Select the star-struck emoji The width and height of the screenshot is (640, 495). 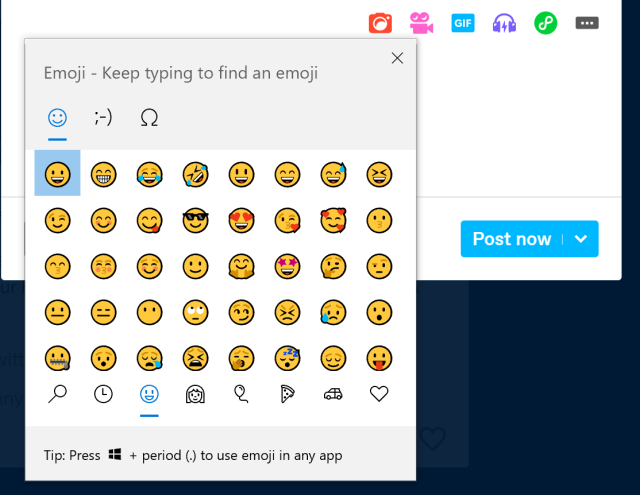(x=287, y=265)
